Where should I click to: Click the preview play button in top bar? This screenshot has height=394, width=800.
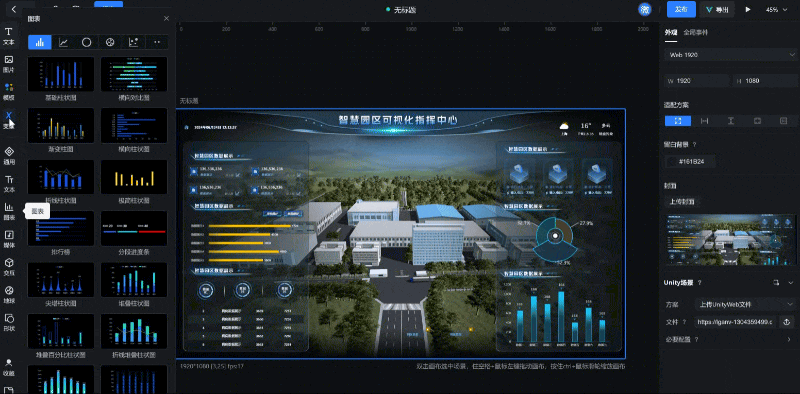click(x=748, y=9)
